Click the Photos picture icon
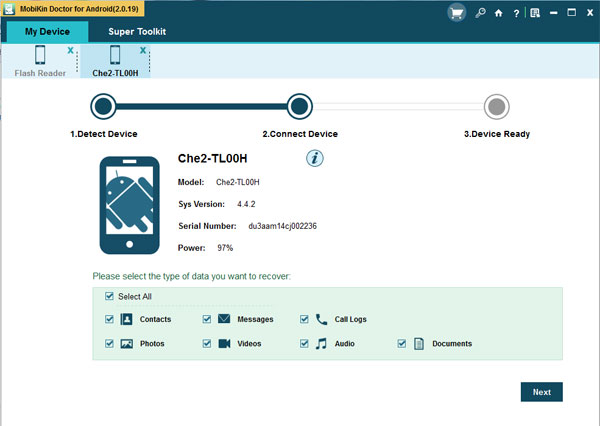This screenshot has height=426, width=600. (x=127, y=344)
